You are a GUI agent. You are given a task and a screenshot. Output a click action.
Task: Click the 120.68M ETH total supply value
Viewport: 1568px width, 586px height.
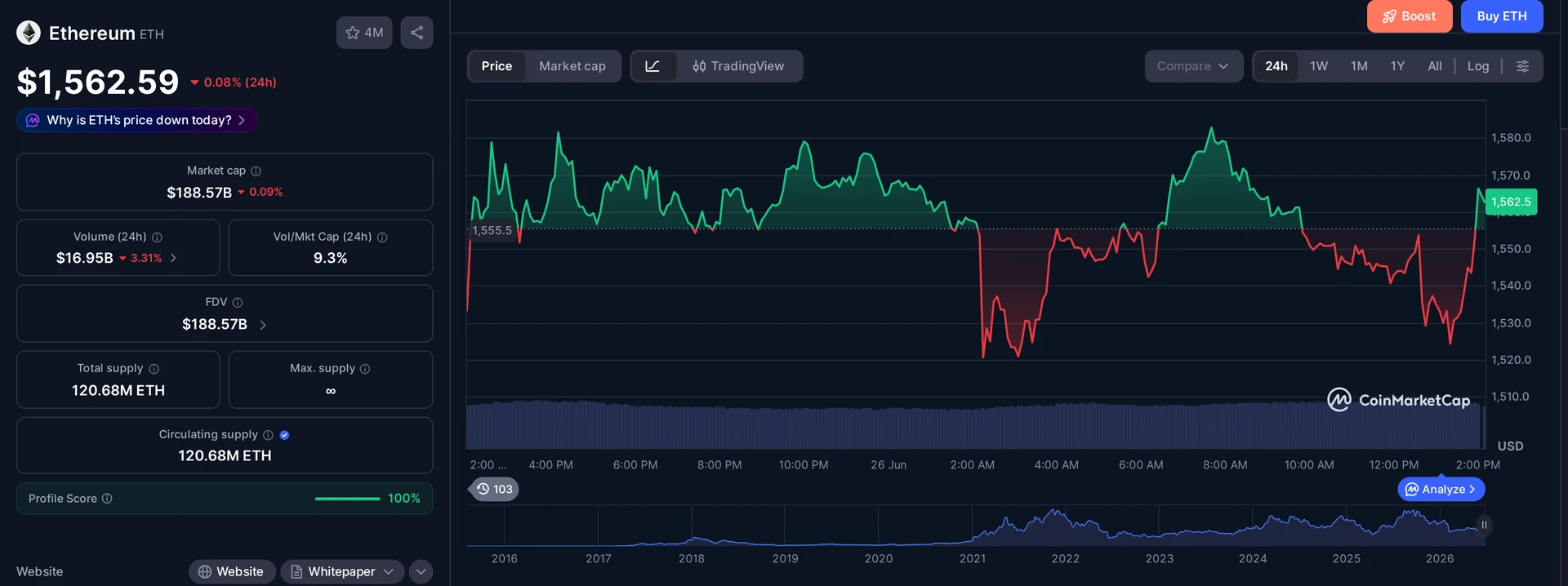(118, 390)
